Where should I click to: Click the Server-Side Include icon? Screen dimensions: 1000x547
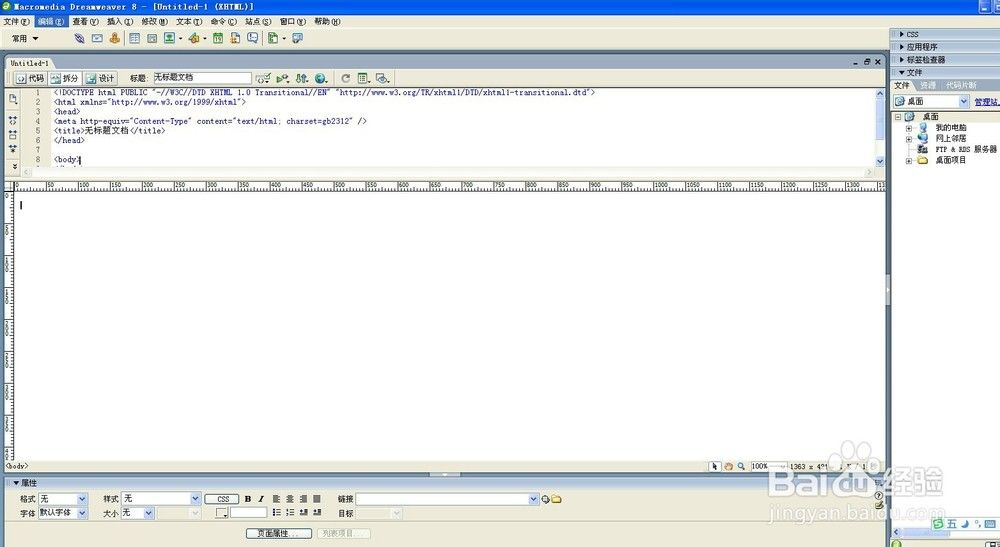[x=235, y=38]
